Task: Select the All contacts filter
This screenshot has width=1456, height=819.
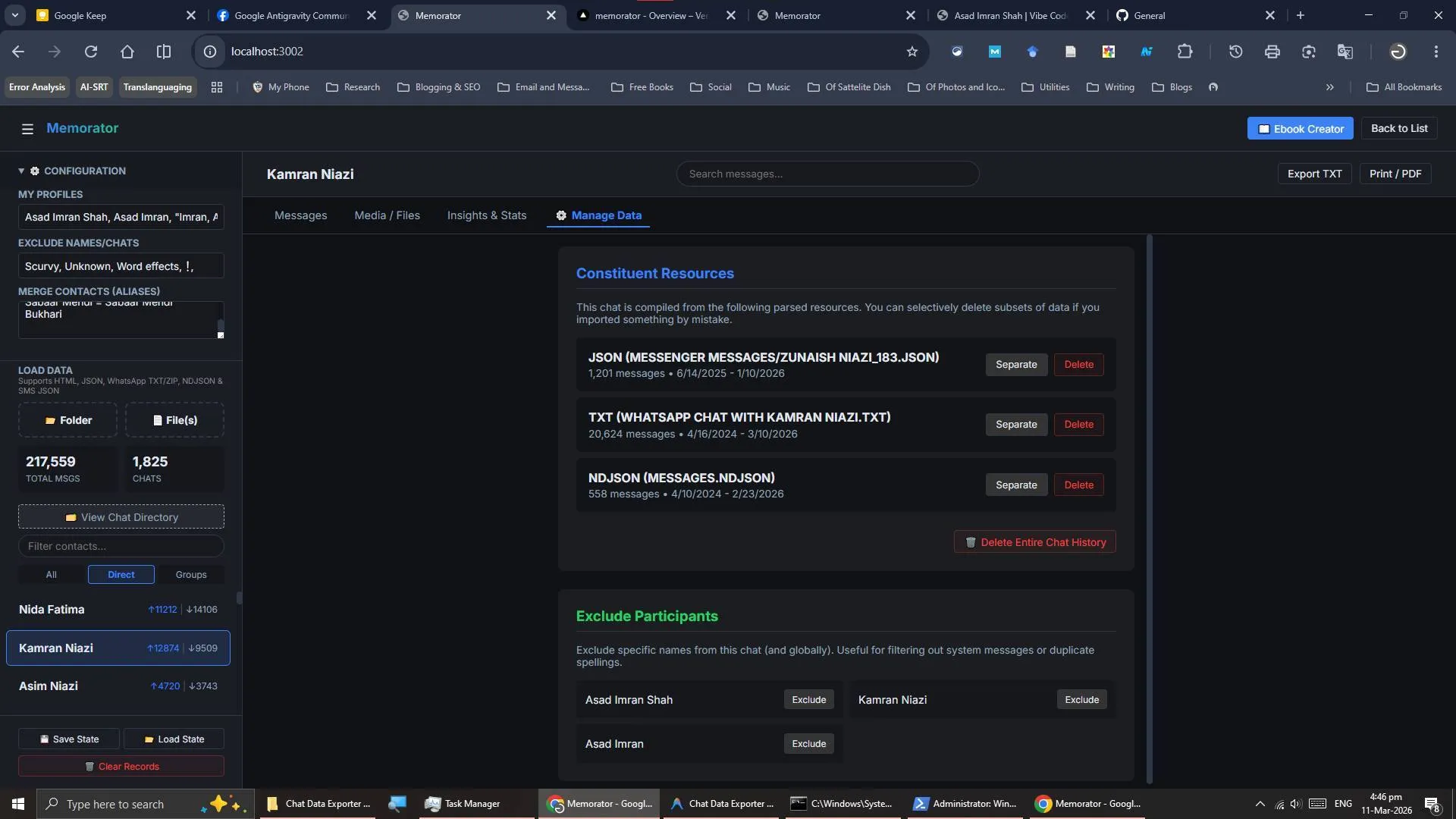Action: click(x=51, y=575)
